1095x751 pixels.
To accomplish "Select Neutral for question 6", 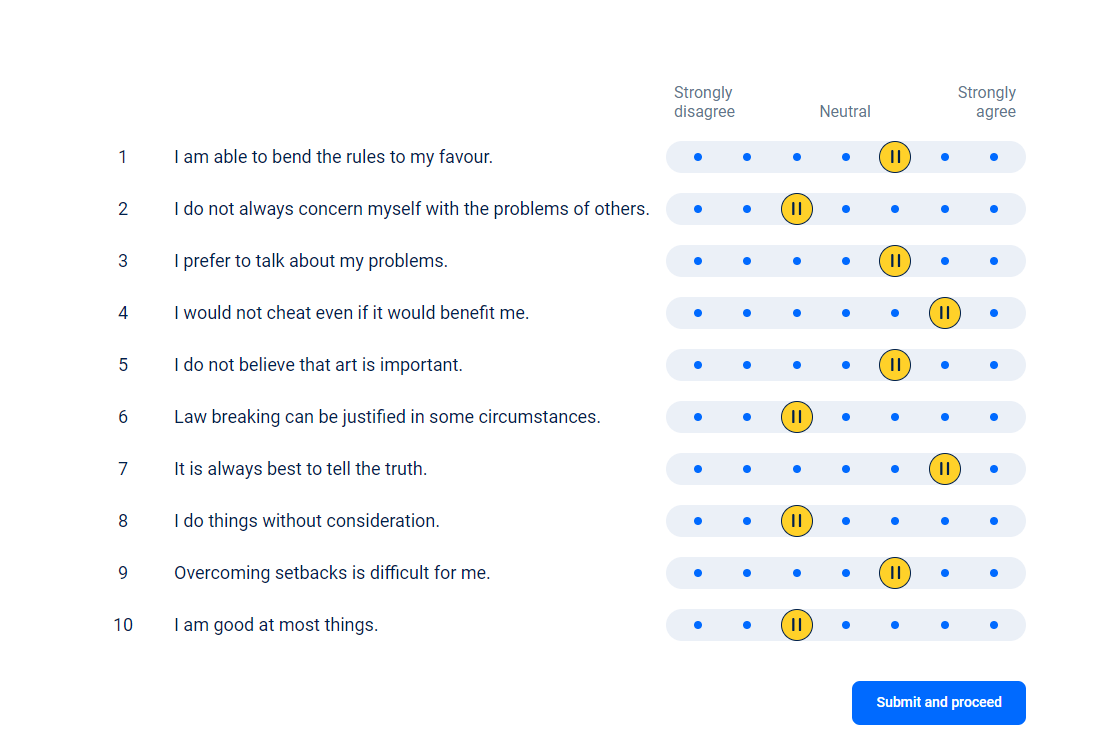I will (x=845, y=416).
